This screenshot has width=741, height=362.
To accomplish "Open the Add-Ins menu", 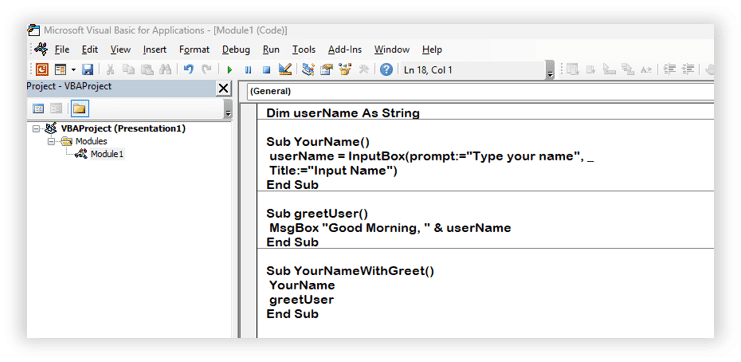I will coord(345,50).
